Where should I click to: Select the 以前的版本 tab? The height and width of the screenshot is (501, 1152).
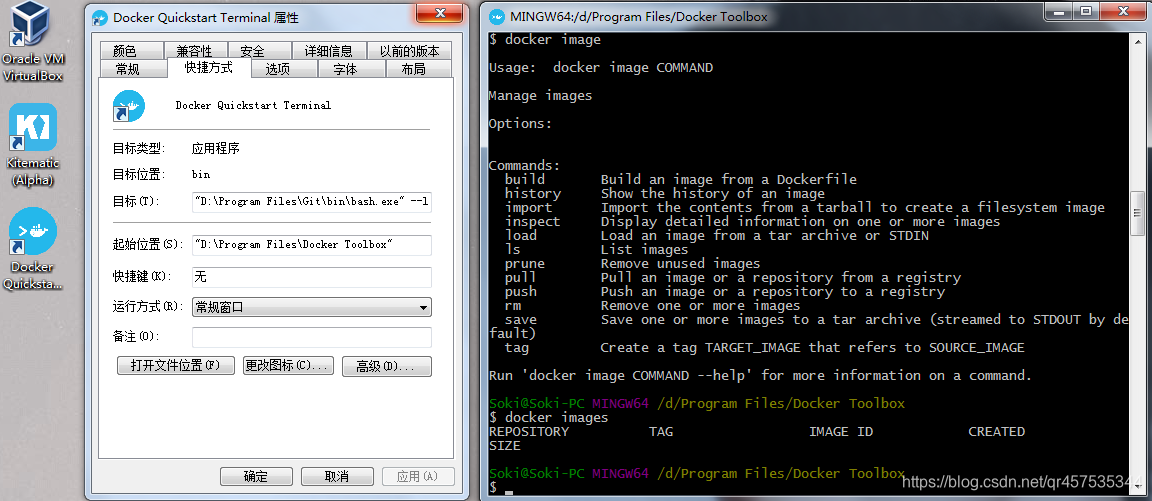tap(409, 51)
